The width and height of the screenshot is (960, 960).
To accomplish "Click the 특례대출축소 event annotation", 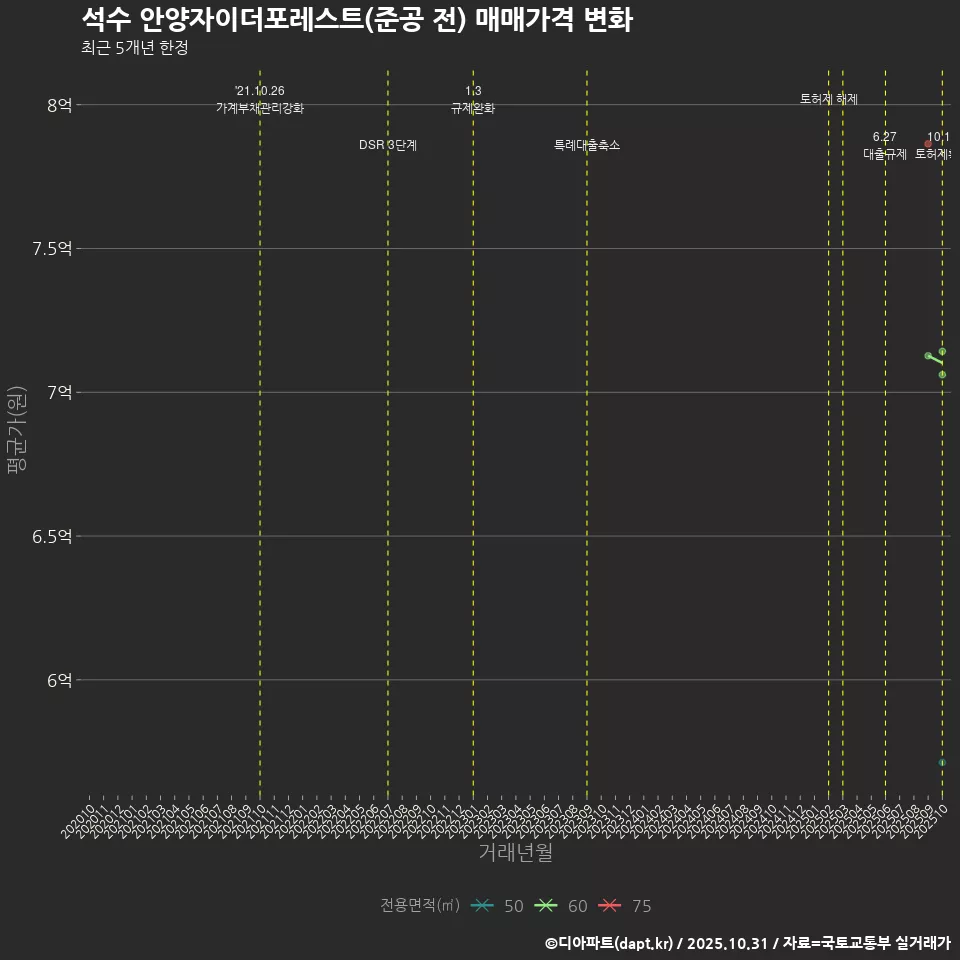I will coord(585,144).
